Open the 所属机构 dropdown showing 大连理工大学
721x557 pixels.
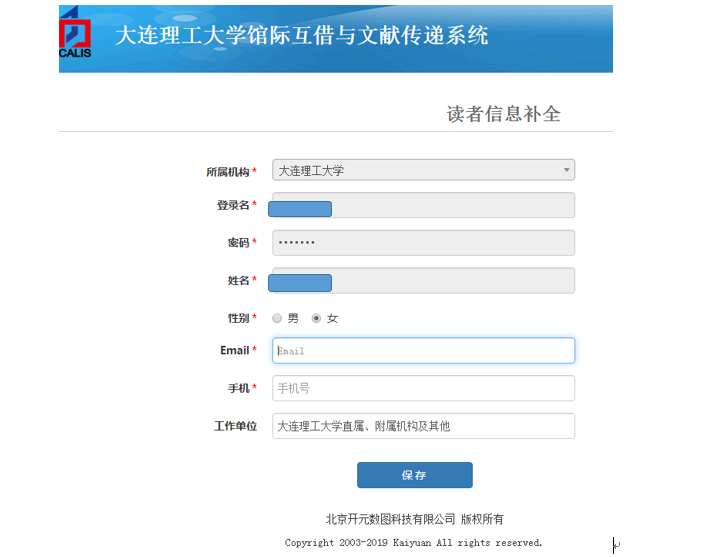[423, 170]
